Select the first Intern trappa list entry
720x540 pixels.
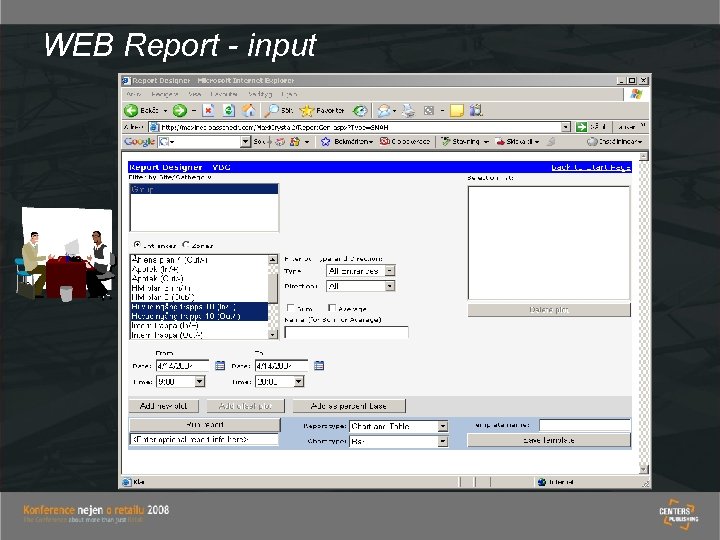coord(199,326)
